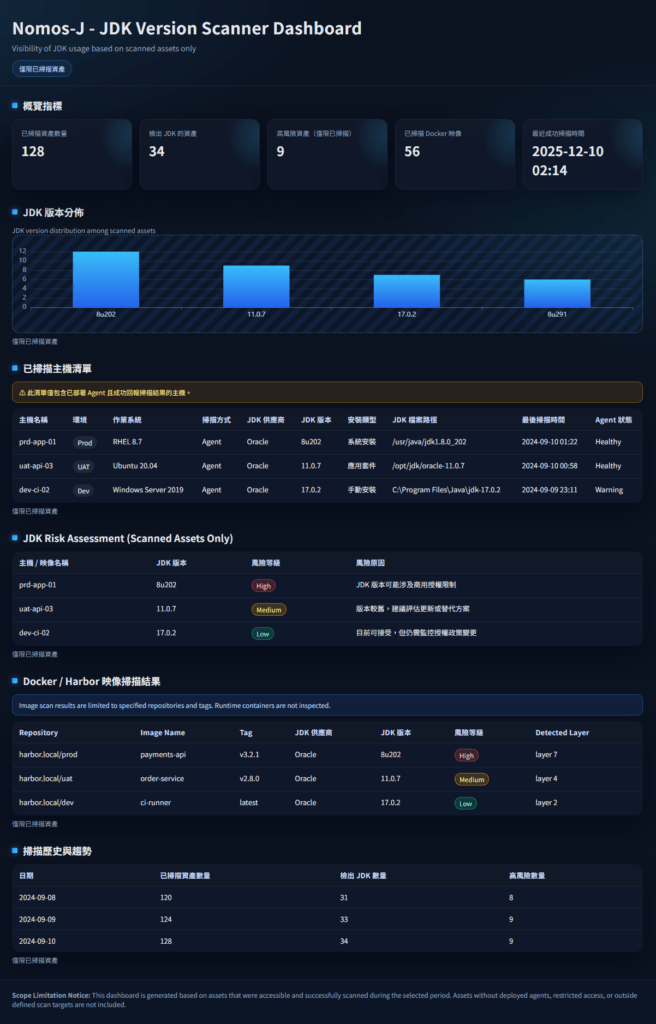The image size is (656, 1024).
Task: Click the blue marker beside 掃描歷史與趨勢 heading
Action: 15,851
